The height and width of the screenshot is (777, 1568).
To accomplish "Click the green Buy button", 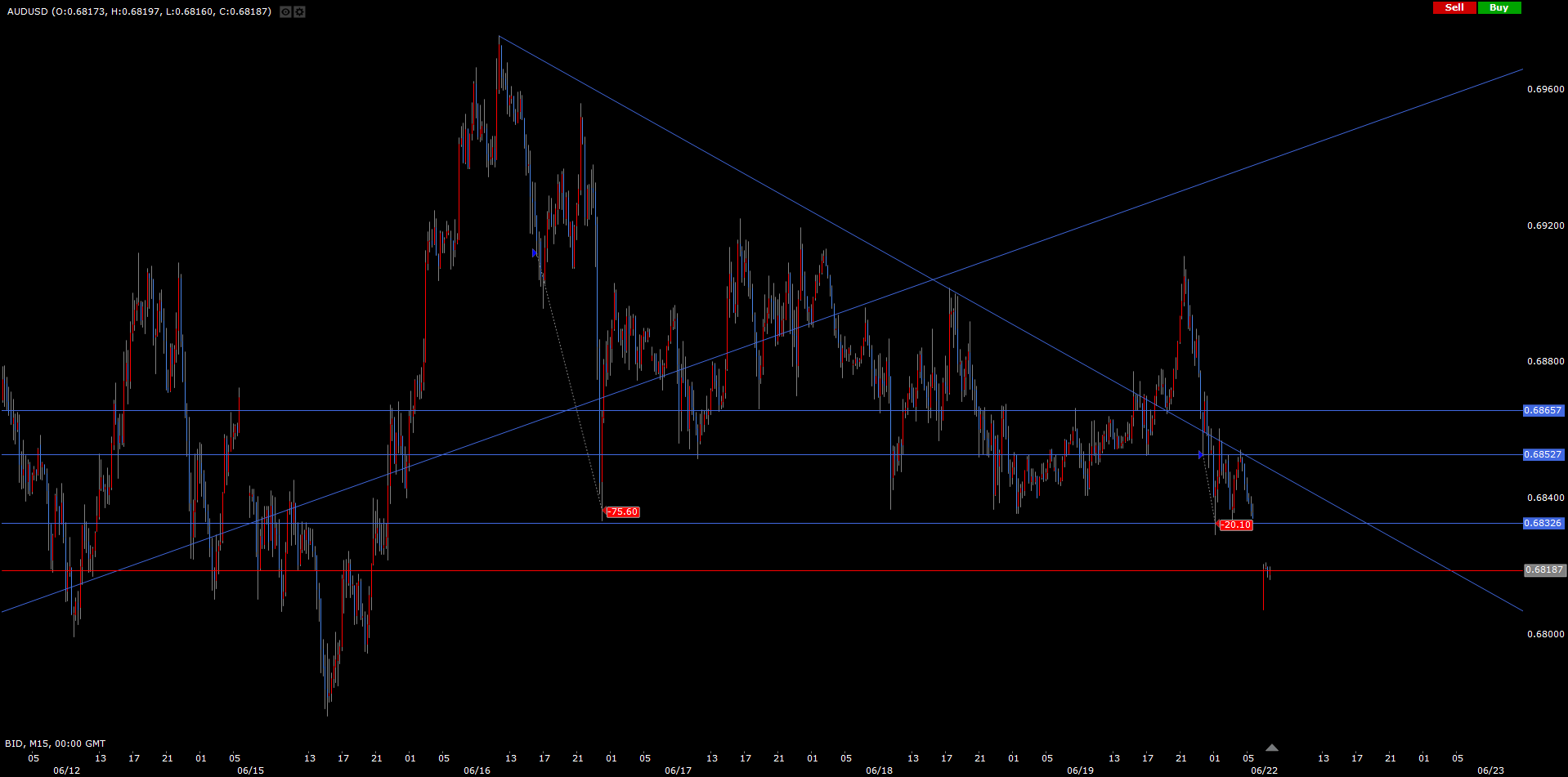I will click(1499, 7).
